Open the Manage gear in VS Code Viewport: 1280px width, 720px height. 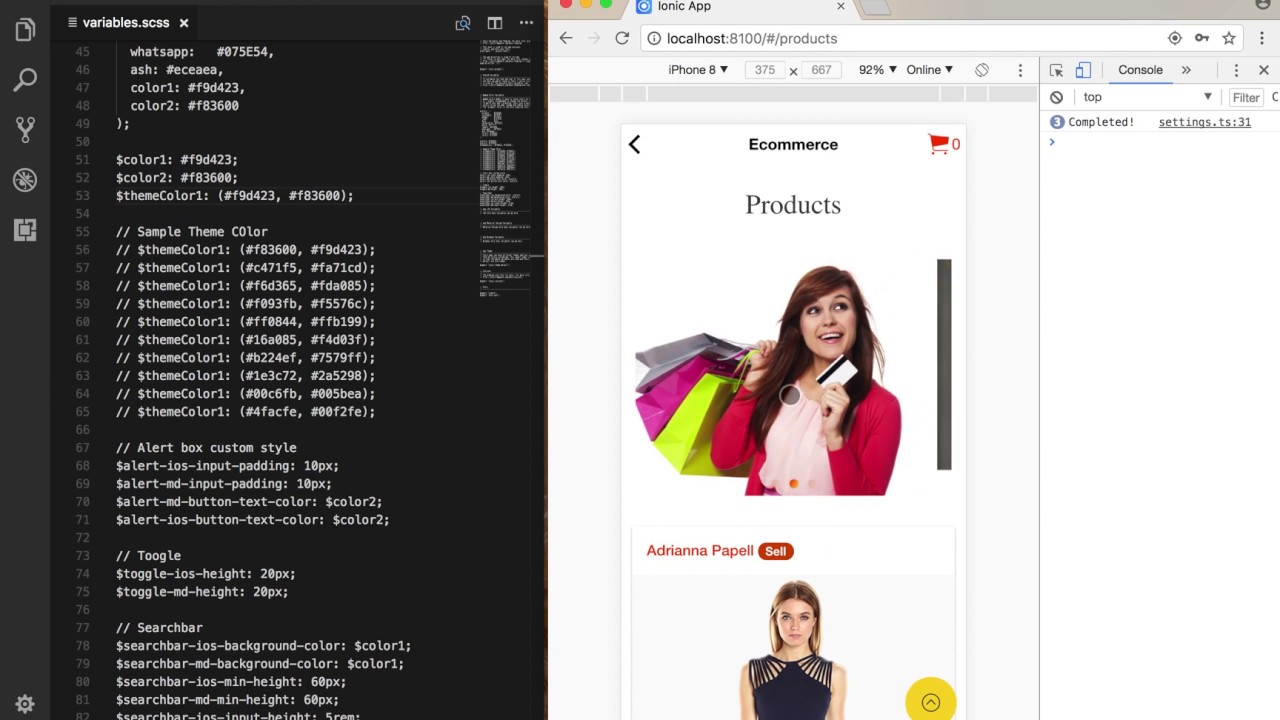pos(25,703)
